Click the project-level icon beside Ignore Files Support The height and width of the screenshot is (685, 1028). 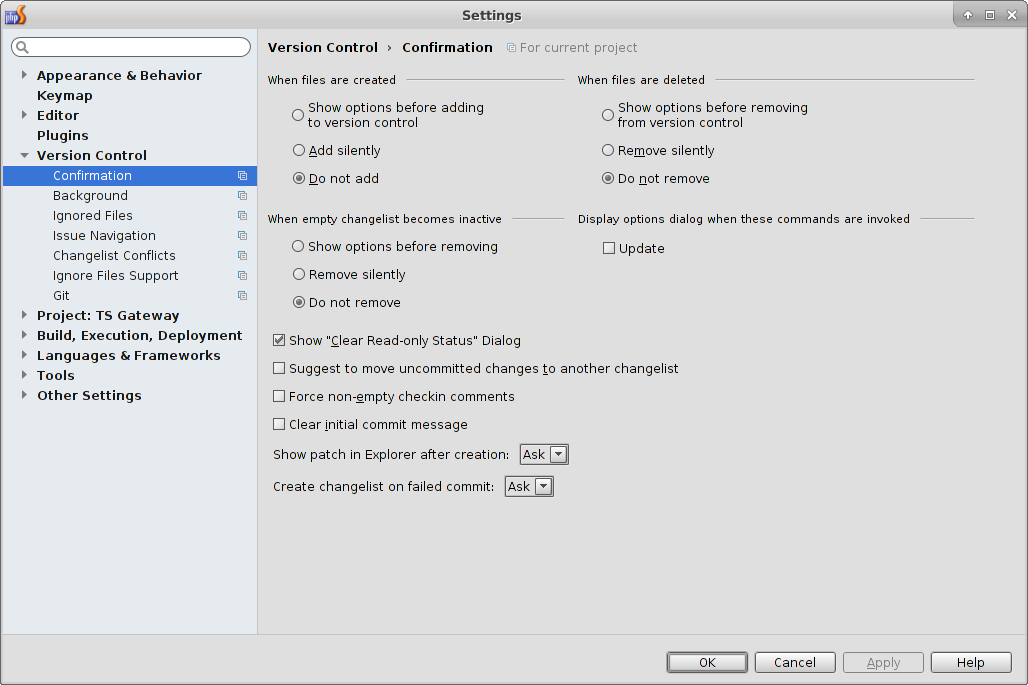click(x=243, y=275)
